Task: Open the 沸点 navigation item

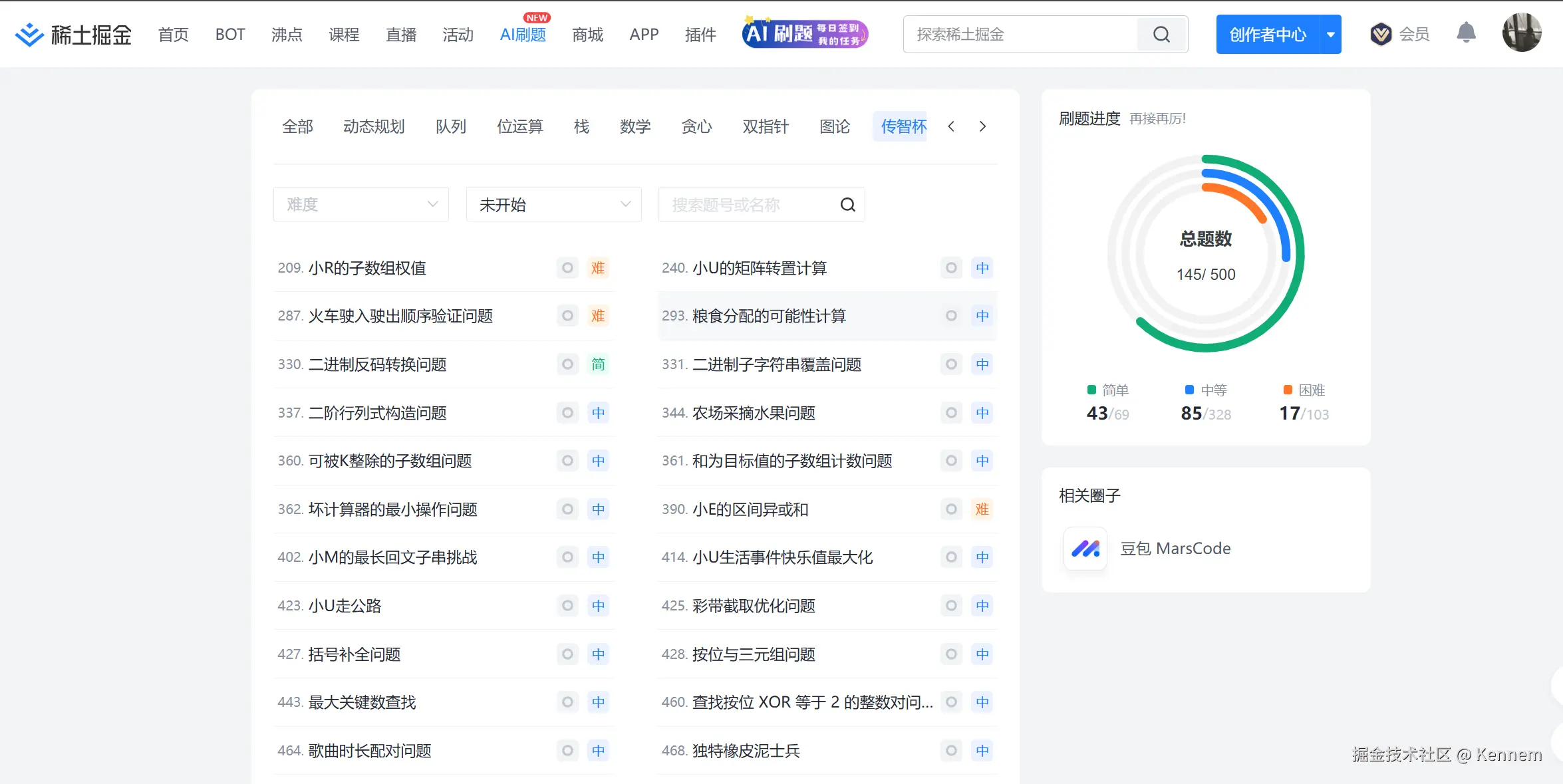Action: pos(287,35)
